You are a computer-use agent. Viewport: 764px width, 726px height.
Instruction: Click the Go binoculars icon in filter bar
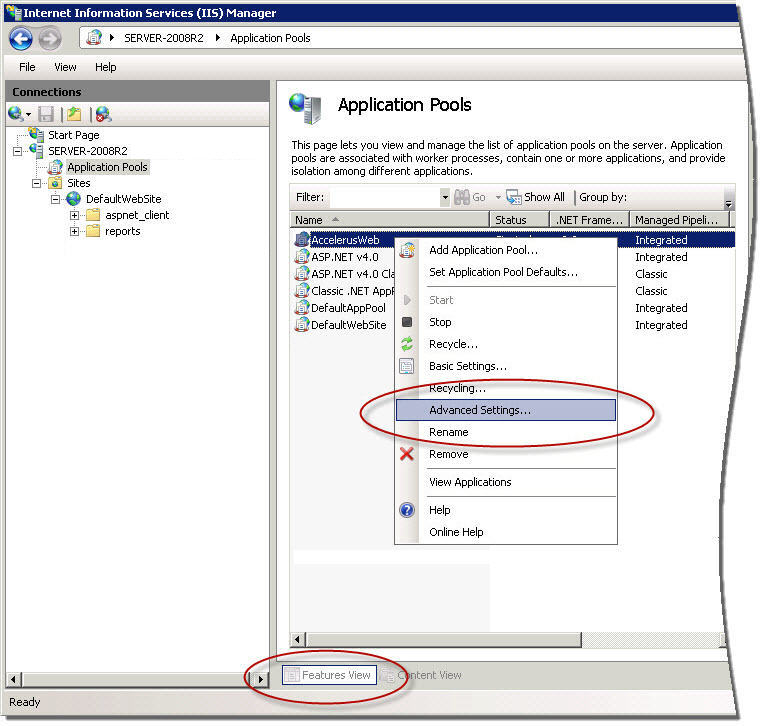(461, 197)
